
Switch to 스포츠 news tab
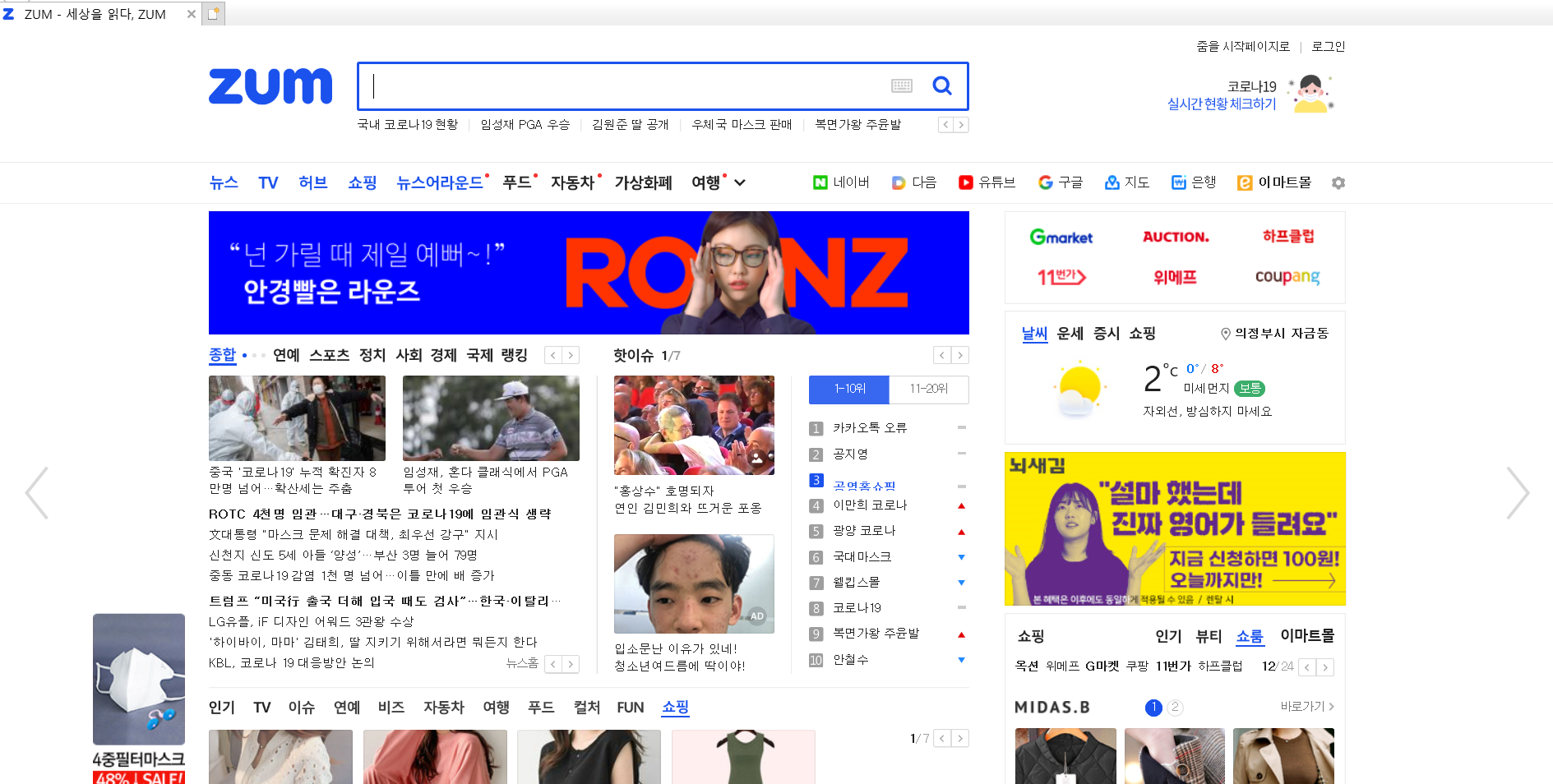tap(330, 355)
